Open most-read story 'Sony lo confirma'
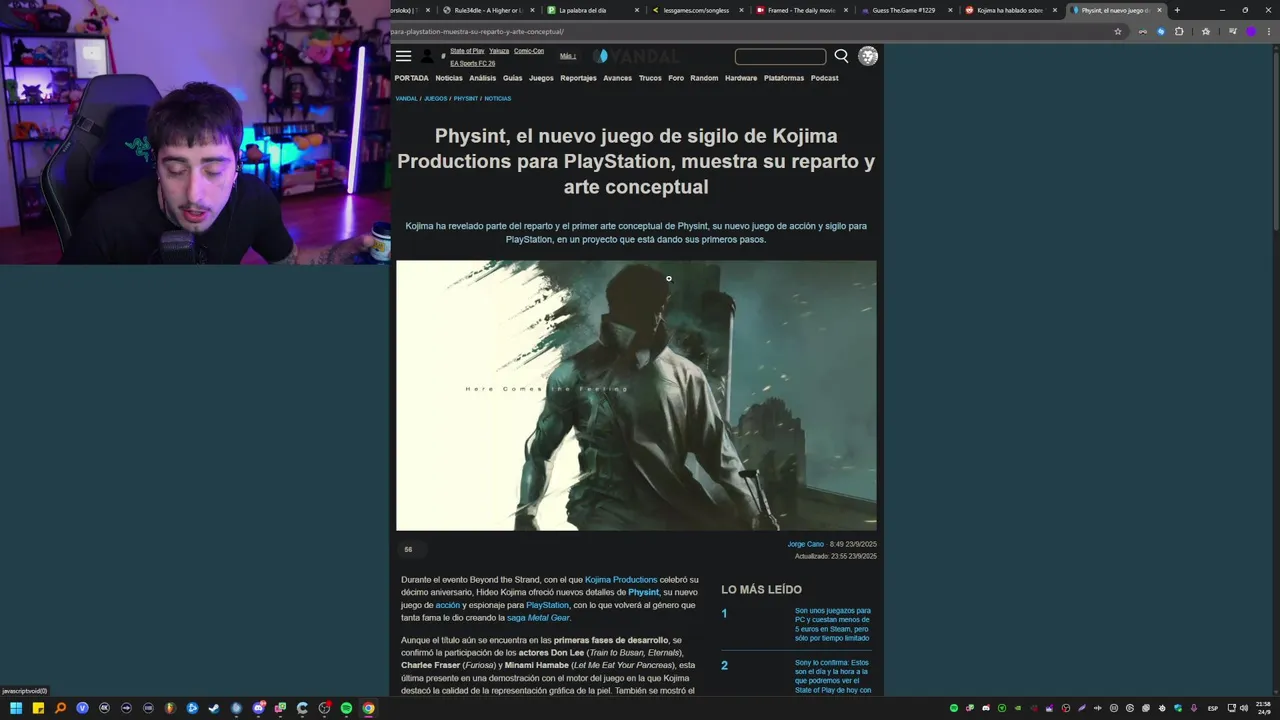Viewport: 1280px width, 720px height. click(x=833, y=676)
